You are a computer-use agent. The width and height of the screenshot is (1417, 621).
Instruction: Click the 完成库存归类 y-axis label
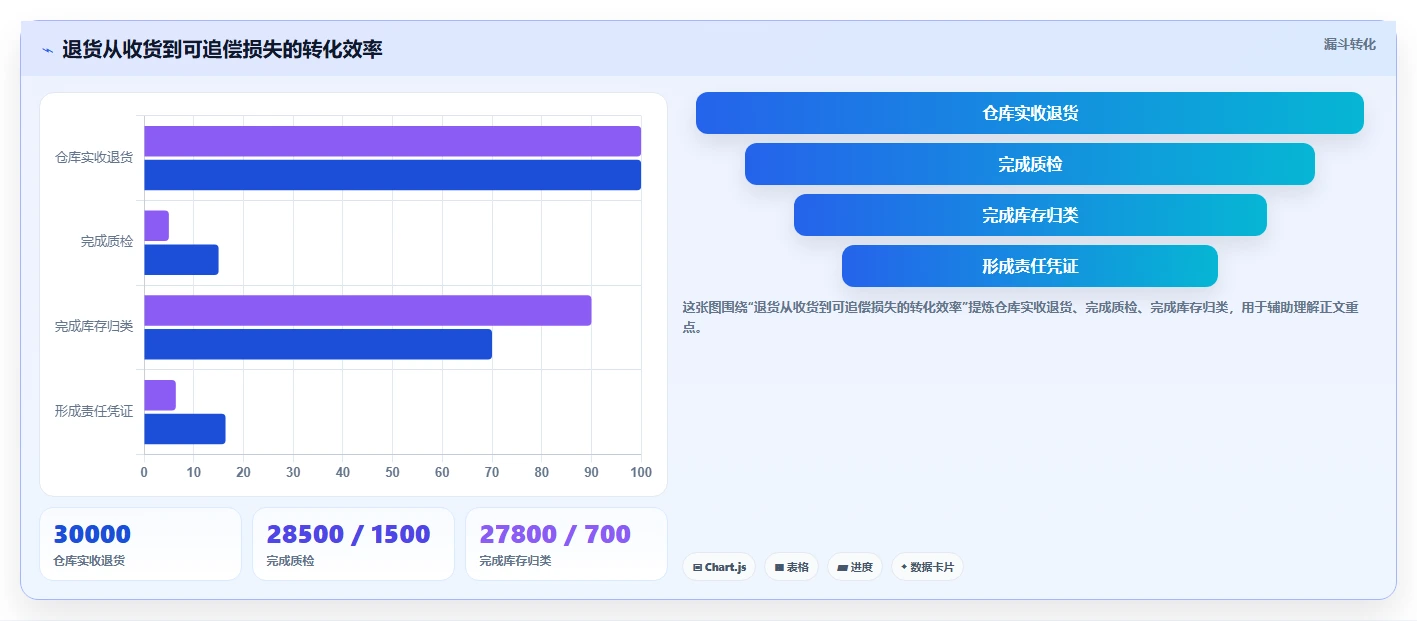pos(94,327)
